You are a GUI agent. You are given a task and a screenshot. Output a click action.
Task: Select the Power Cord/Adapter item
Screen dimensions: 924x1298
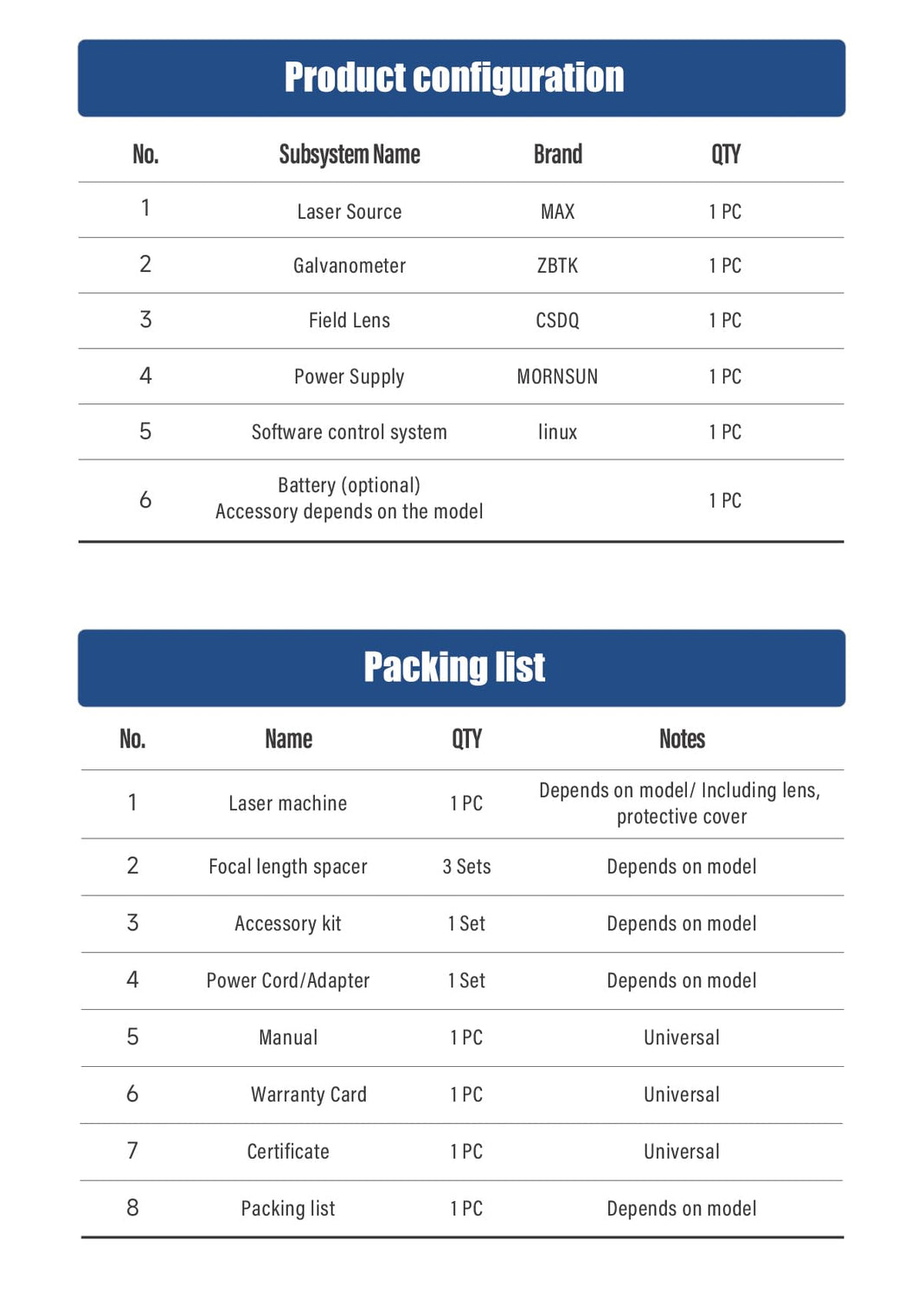pos(288,980)
